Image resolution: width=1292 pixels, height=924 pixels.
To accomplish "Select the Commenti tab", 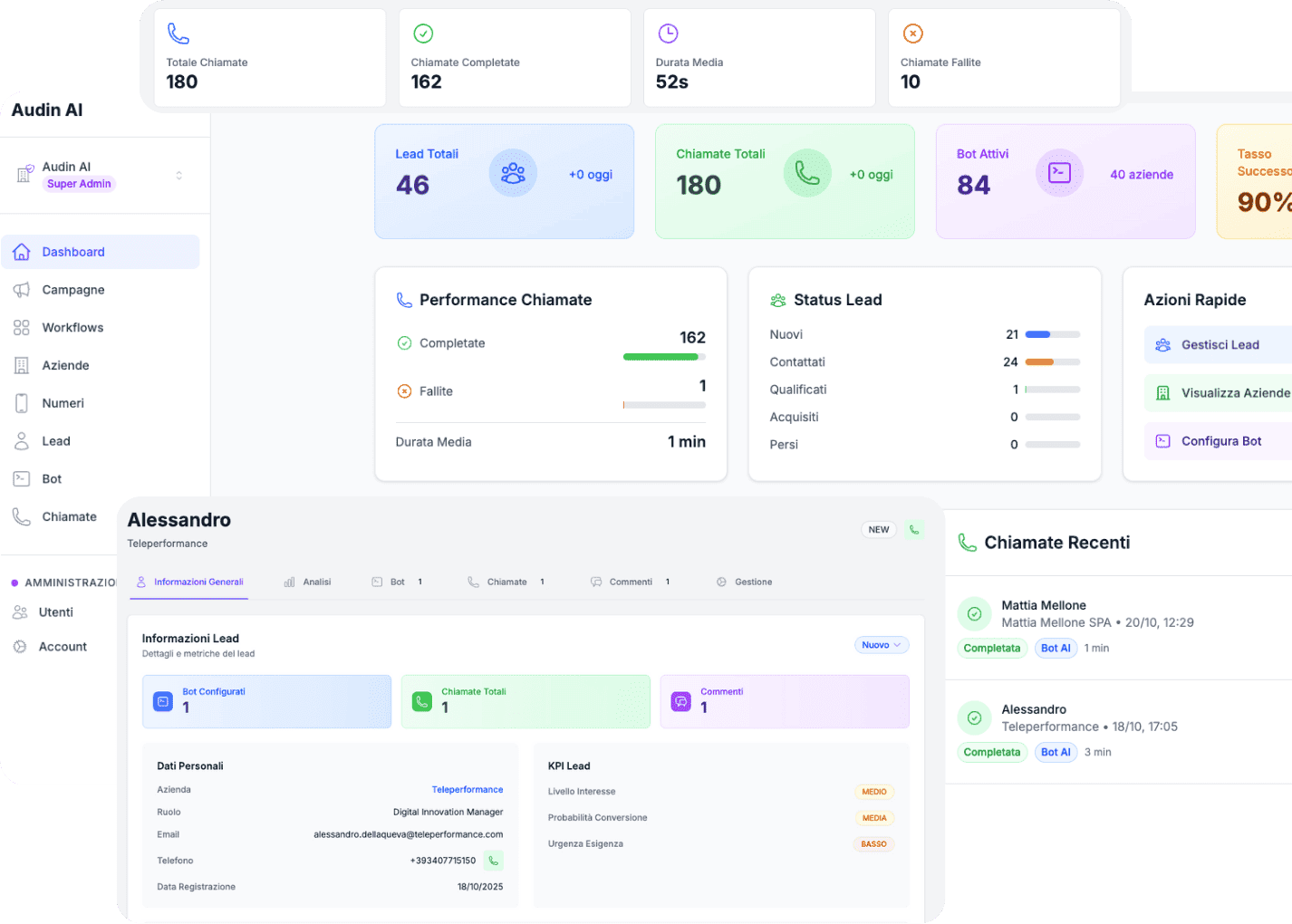I will point(630,582).
